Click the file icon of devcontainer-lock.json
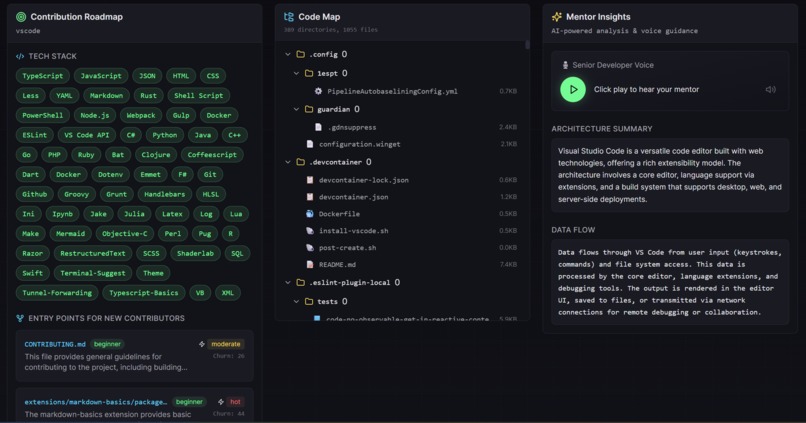Screen dimensions: 806x423 pos(309,180)
